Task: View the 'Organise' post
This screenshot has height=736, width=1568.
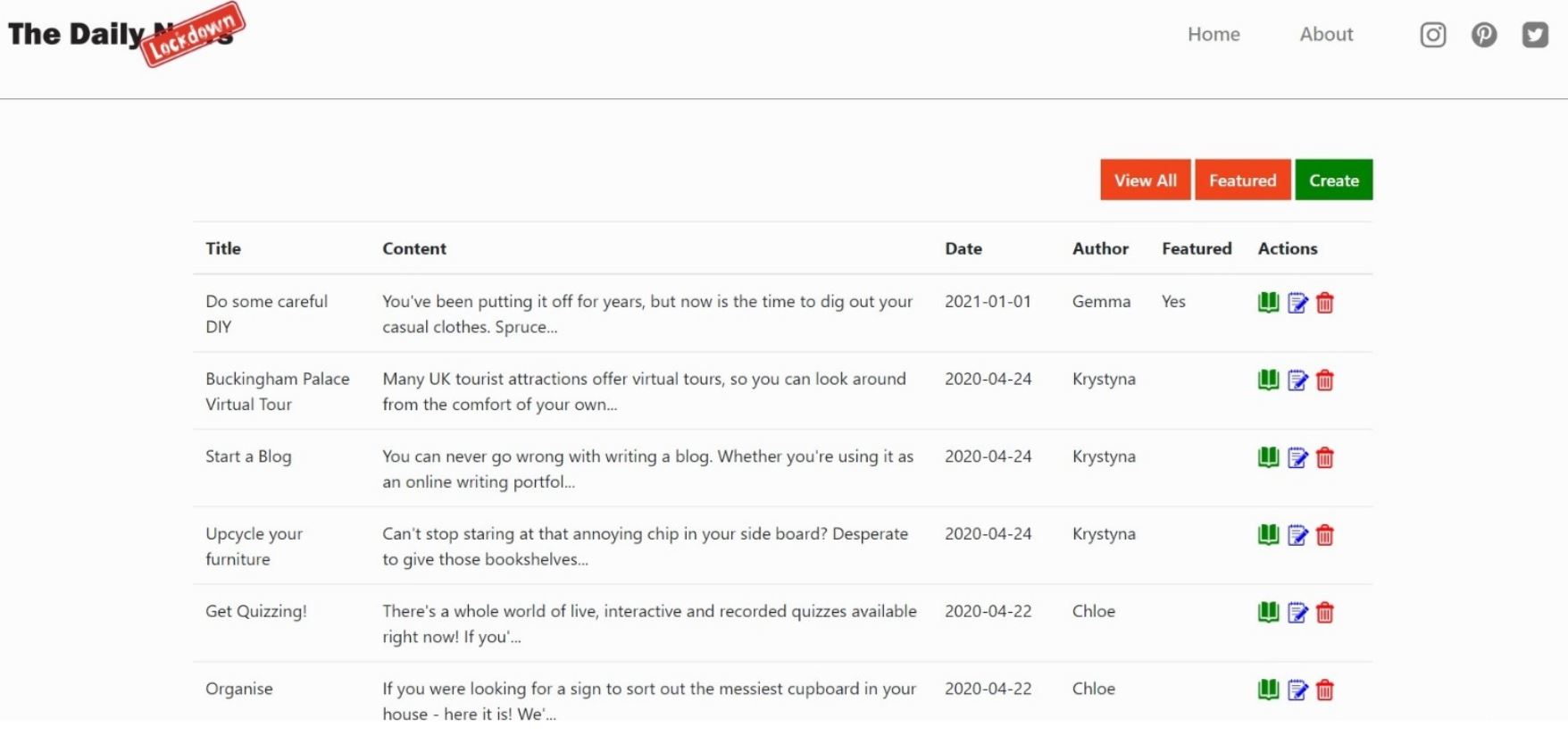Action: (1268, 690)
